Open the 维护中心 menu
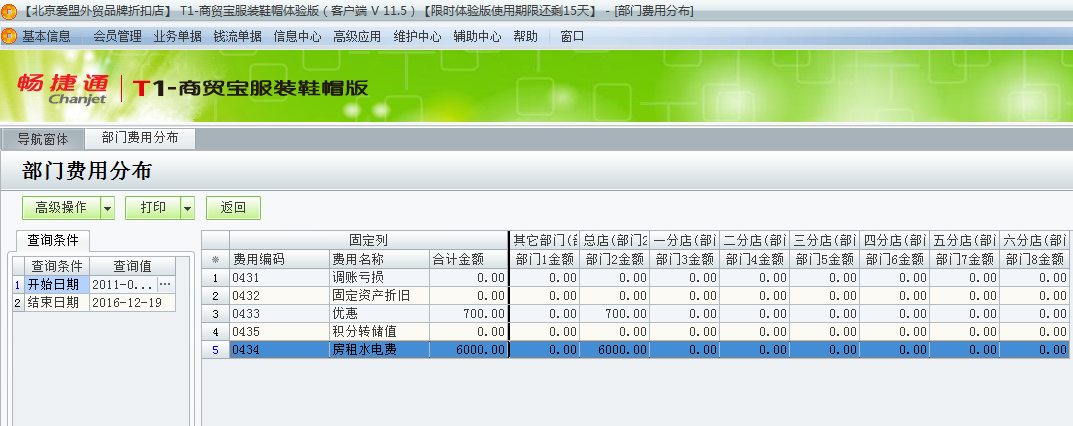 click(x=417, y=36)
